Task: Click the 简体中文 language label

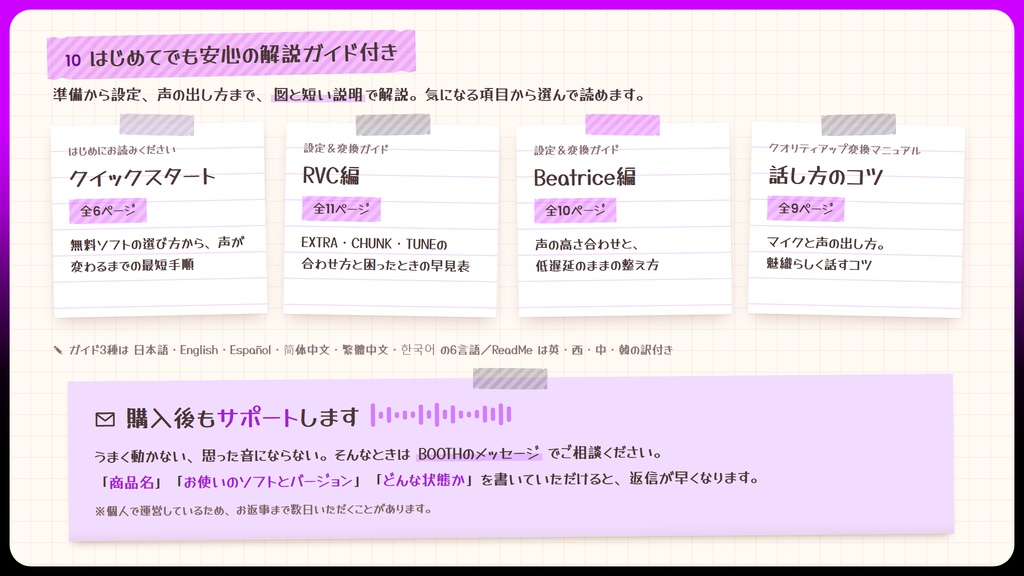Action: (307, 350)
